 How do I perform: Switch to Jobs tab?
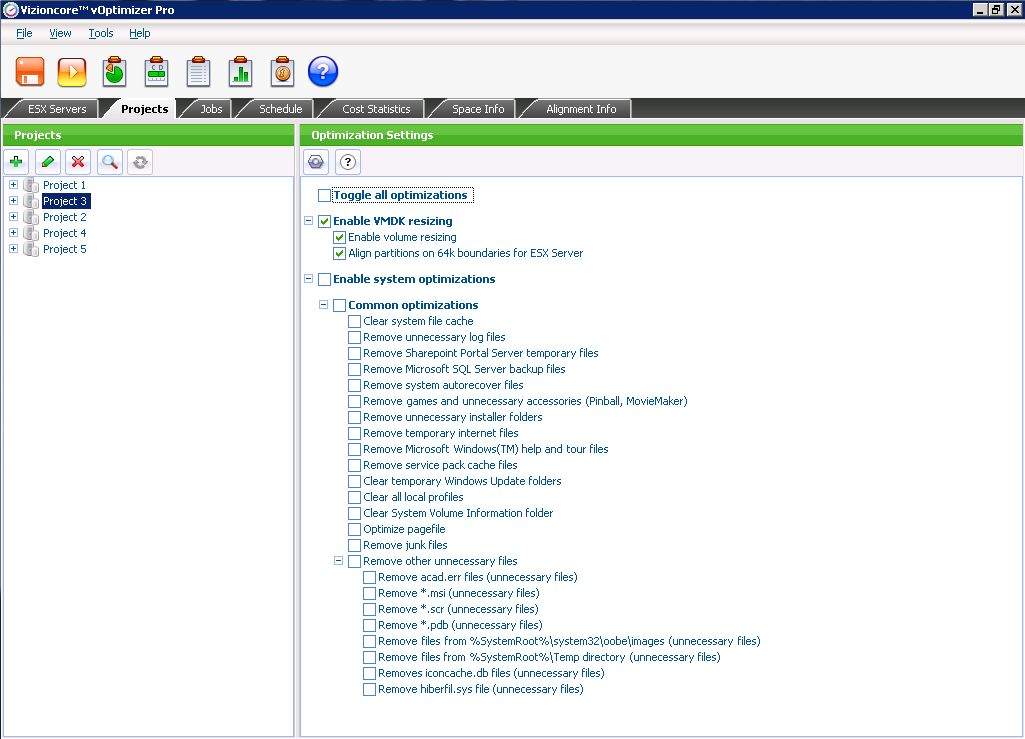pos(211,109)
